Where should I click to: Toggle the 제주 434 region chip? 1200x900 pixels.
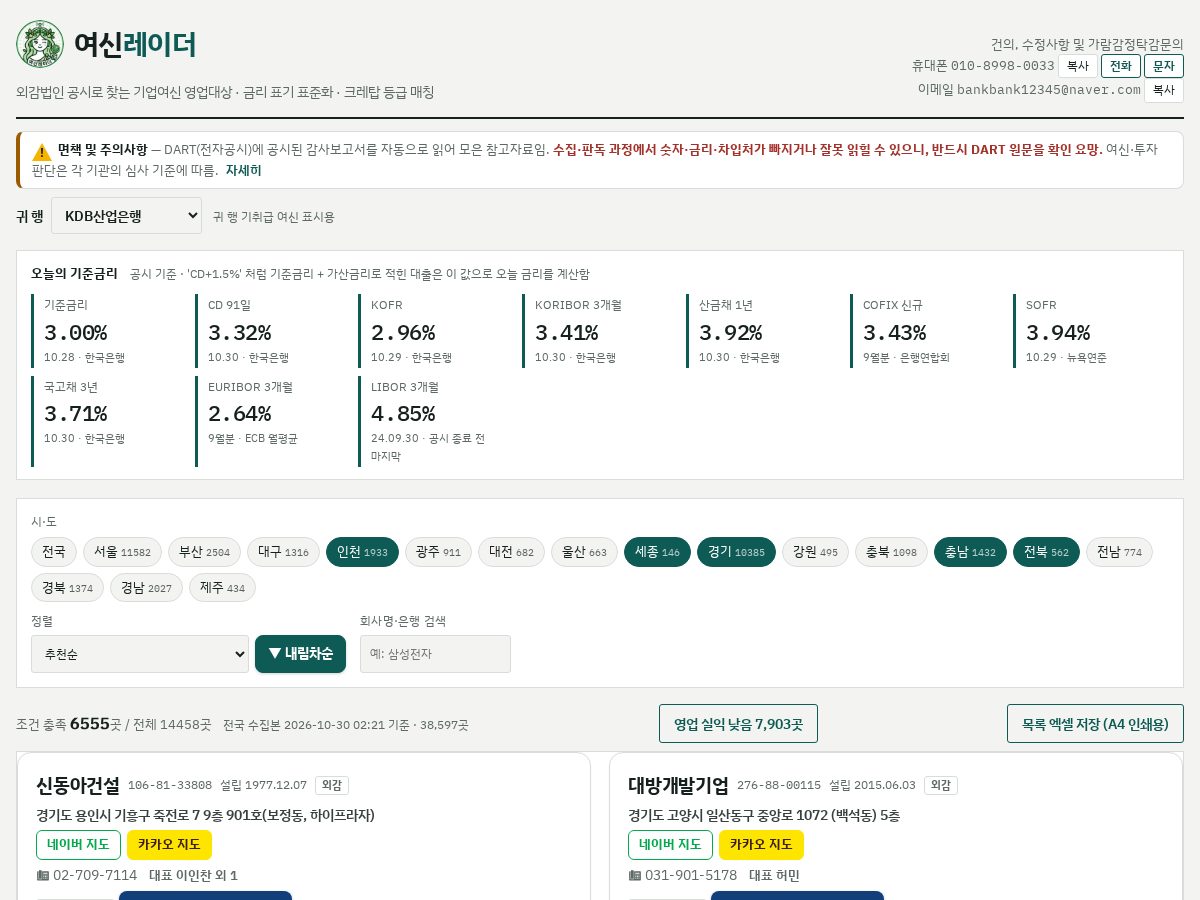[222, 588]
